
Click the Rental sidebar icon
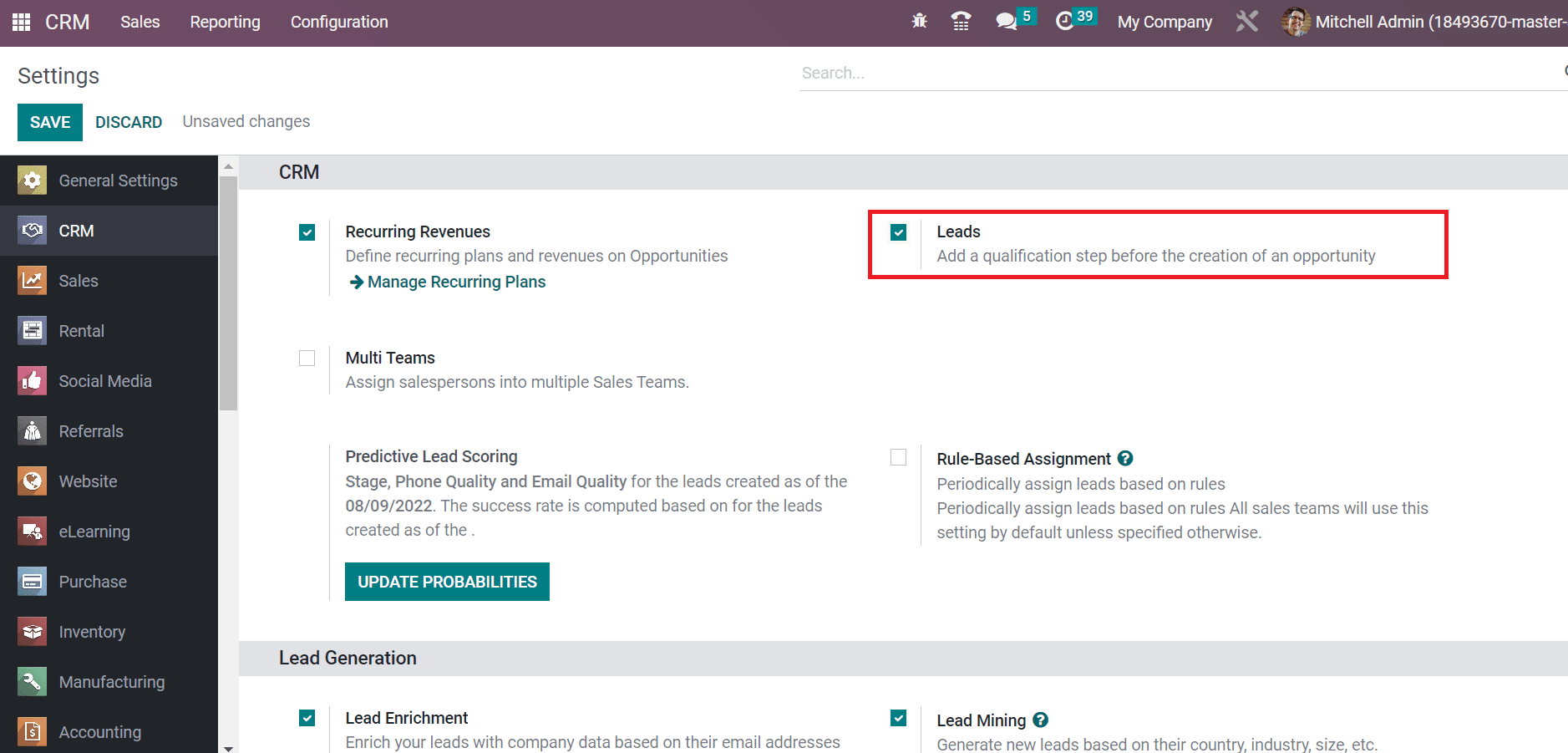pos(32,331)
